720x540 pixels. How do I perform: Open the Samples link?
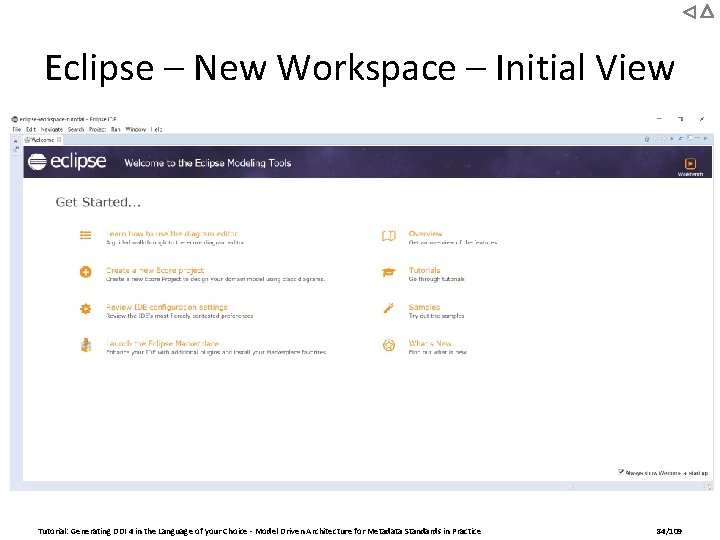(424, 307)
